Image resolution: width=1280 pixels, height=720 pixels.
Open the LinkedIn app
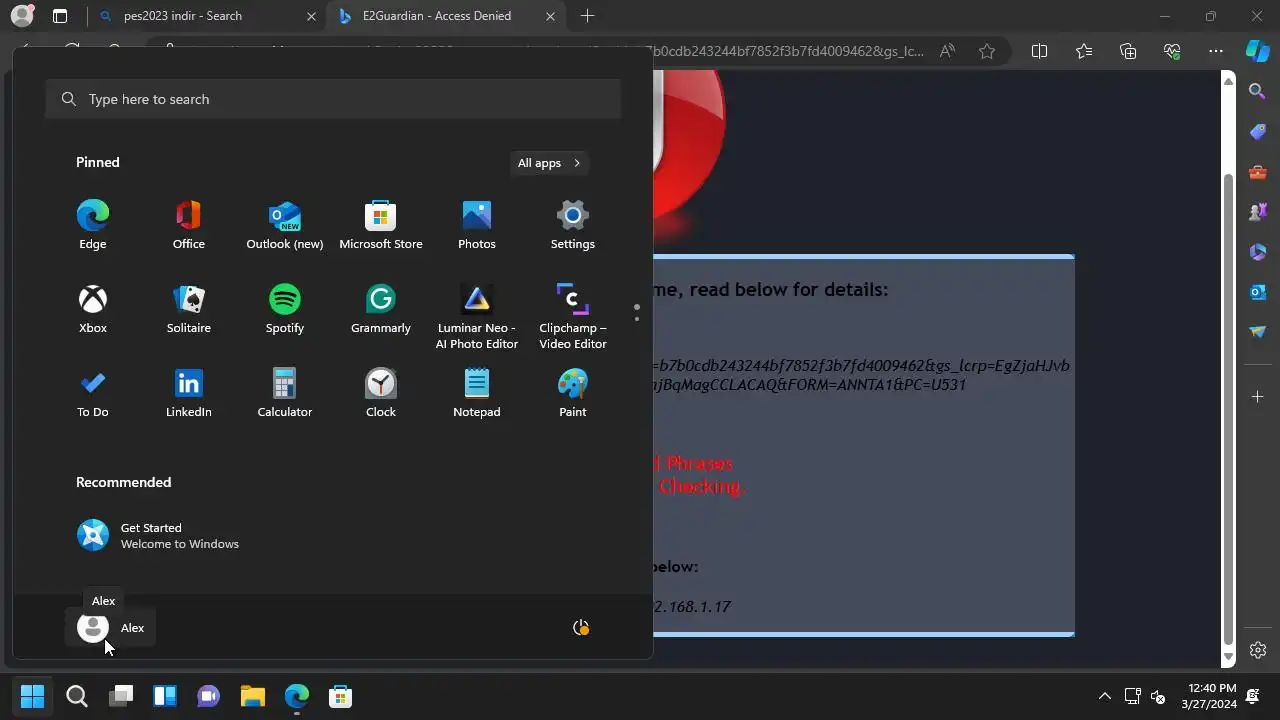[x=189, y=393]
